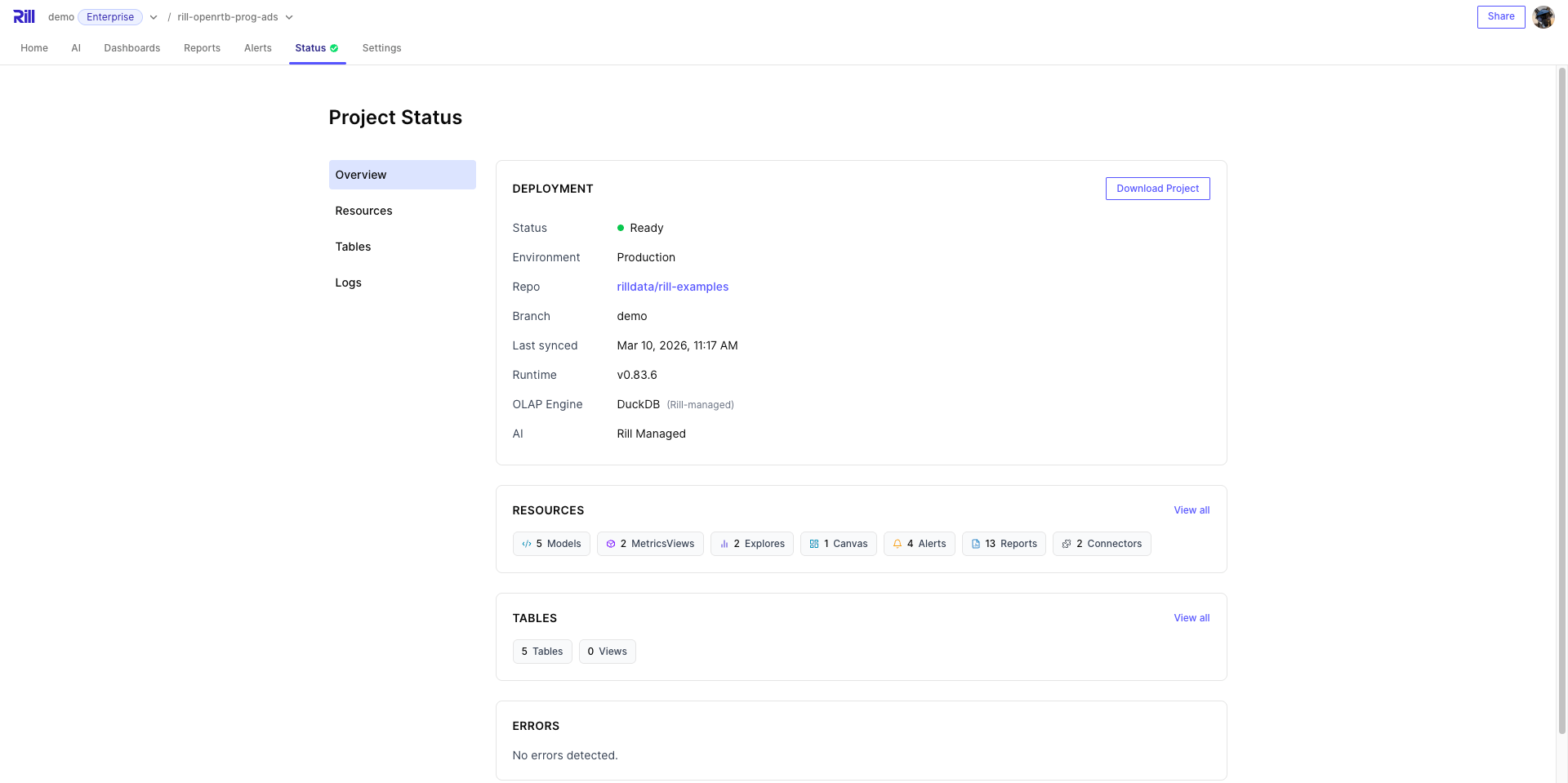Expand the rill-openrtb-prog-ads project dropdown
The height and width of the screenshot is (783, 1568).
[x=289, y=17]
